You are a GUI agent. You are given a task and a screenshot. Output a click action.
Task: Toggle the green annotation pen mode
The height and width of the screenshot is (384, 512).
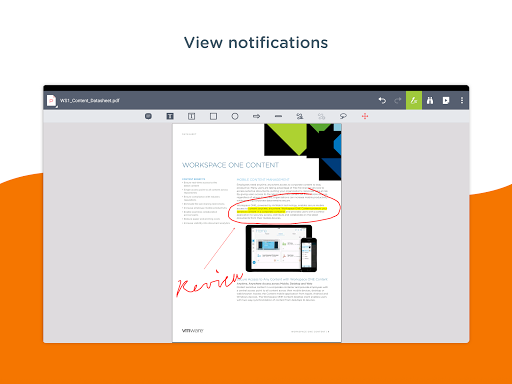[x=414, y=100]
